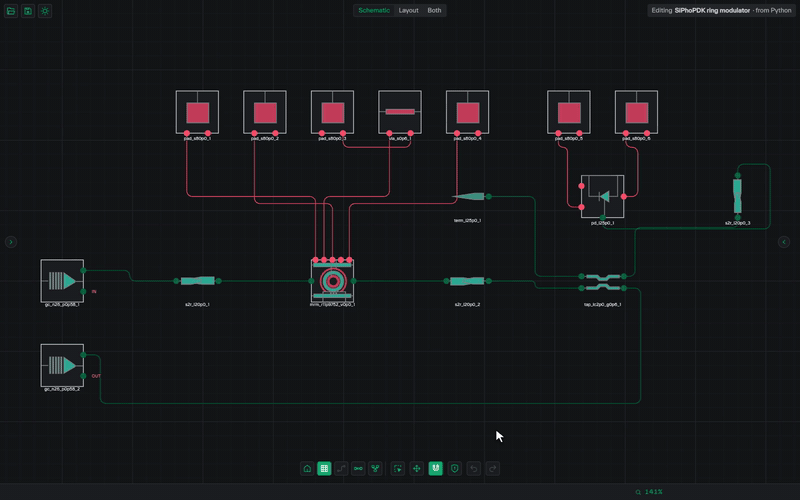Screen dimensions: 800x500
Task: Click the pd_l25p0_1 label text
Action: tap(603, 223)
